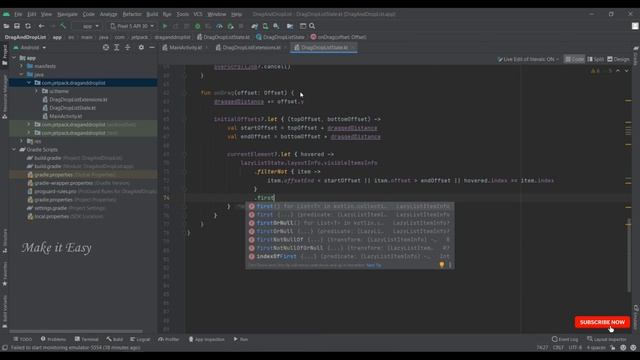Choose firstNotNullOfOrNull completion suggestion
The width and height of the screenshot is (640, 360).
349,248
